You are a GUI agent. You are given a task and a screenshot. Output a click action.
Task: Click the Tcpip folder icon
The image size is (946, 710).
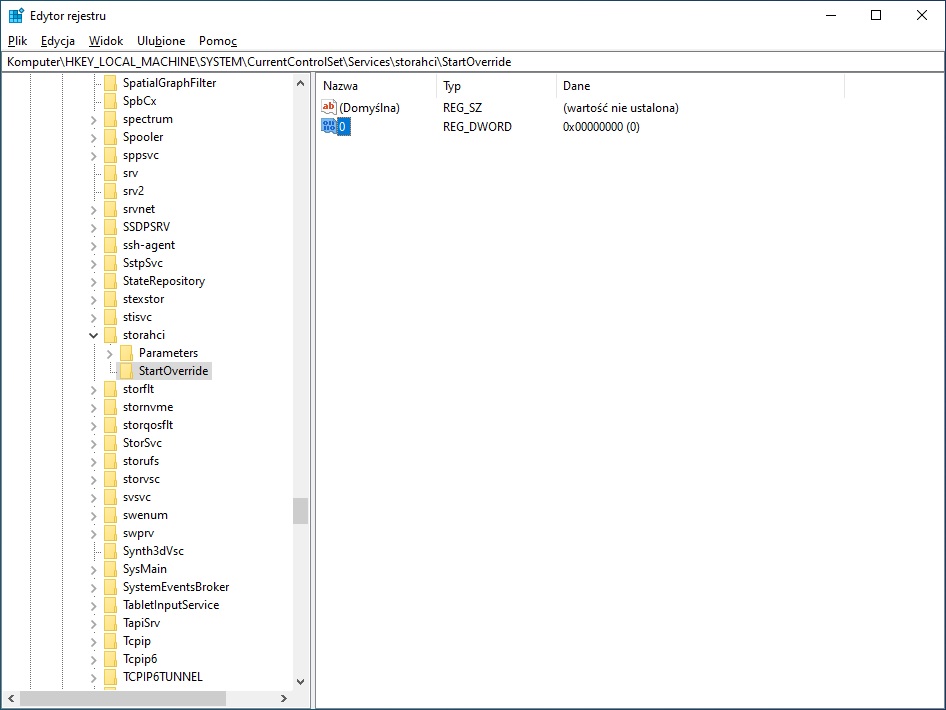[x=110, y=641]
